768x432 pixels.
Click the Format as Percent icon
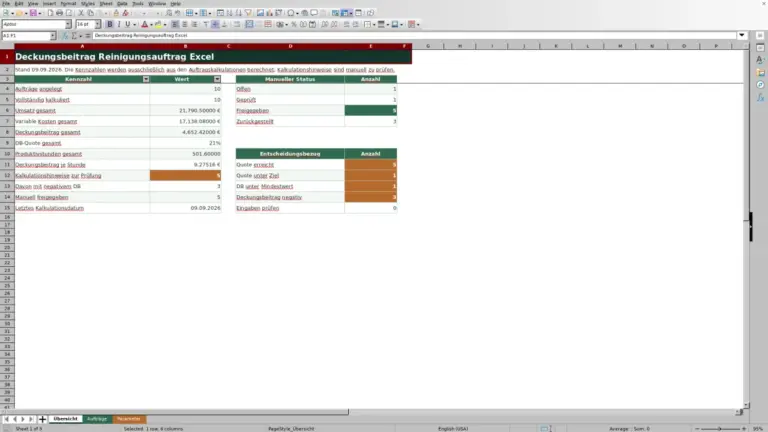point(294,24)
